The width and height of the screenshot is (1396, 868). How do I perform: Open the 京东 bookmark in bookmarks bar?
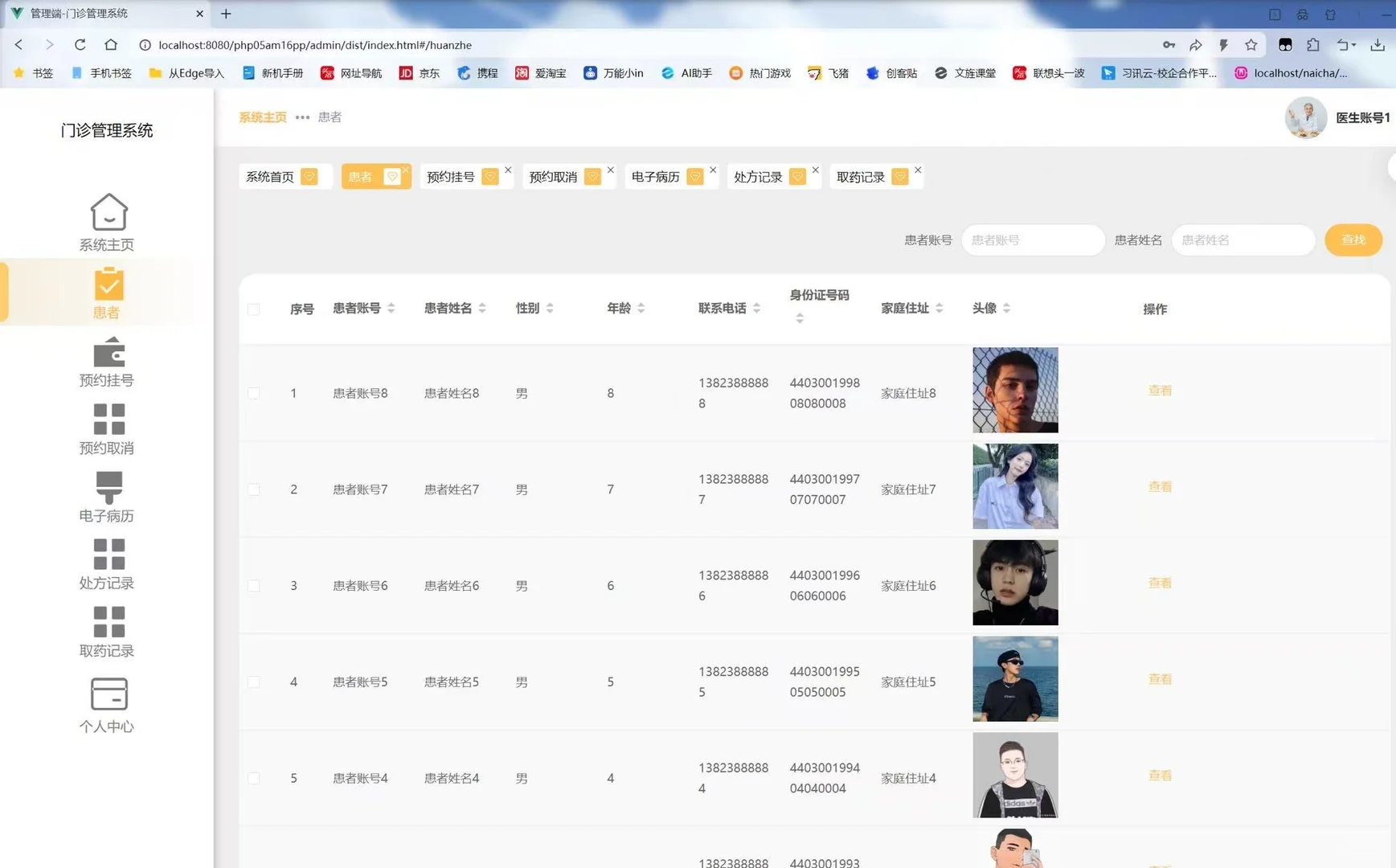point(420,73)
